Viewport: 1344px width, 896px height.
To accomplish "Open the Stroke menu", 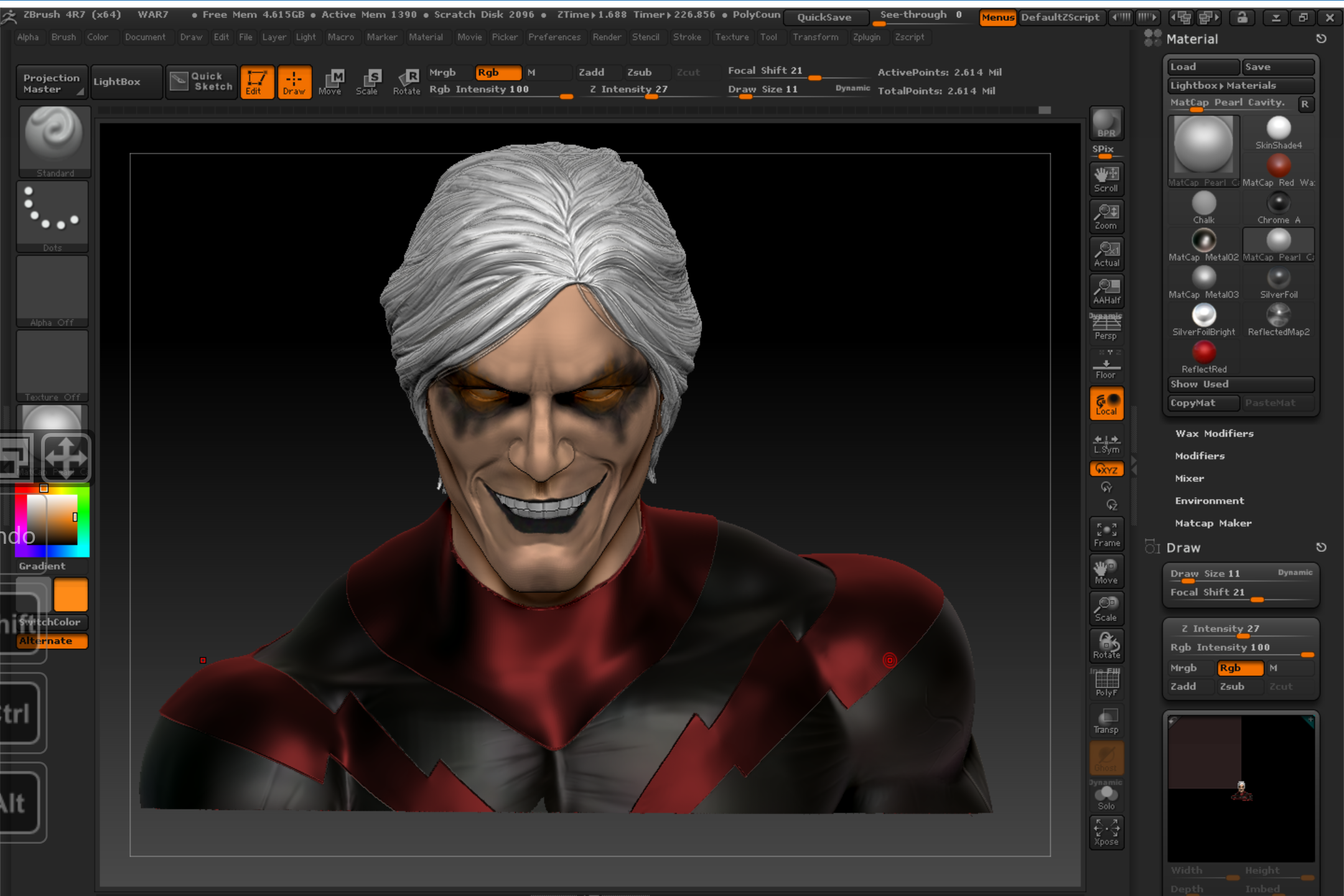I will tap(687, 37).
